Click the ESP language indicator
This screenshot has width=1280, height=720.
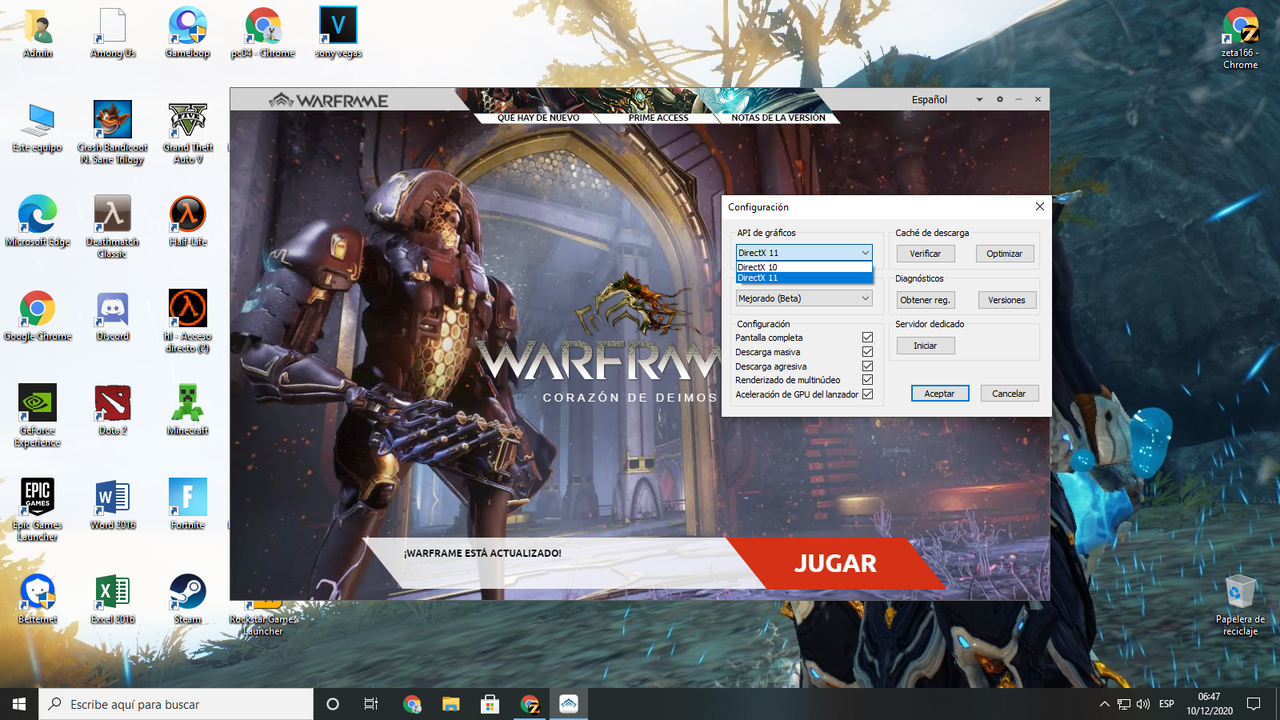click(x=1167, y=704)
